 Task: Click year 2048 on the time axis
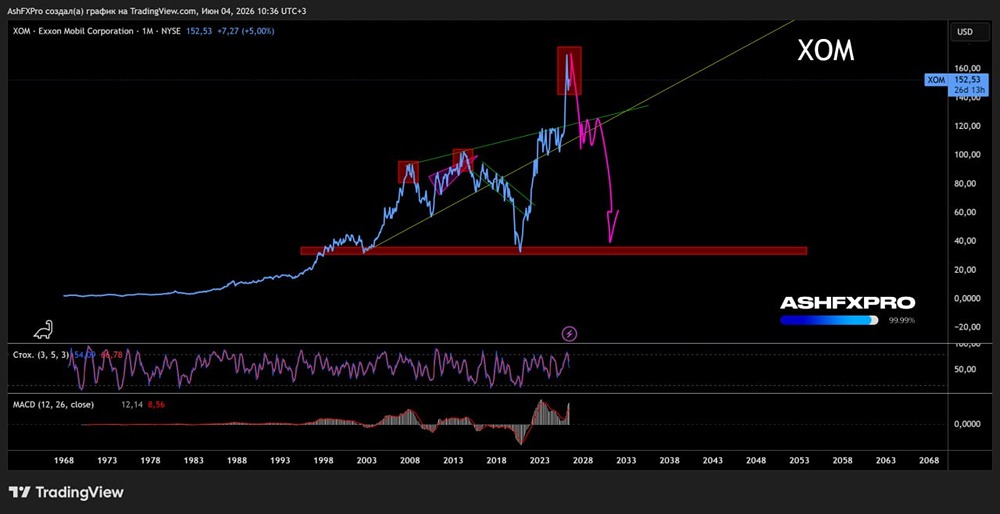pos(756,460)
